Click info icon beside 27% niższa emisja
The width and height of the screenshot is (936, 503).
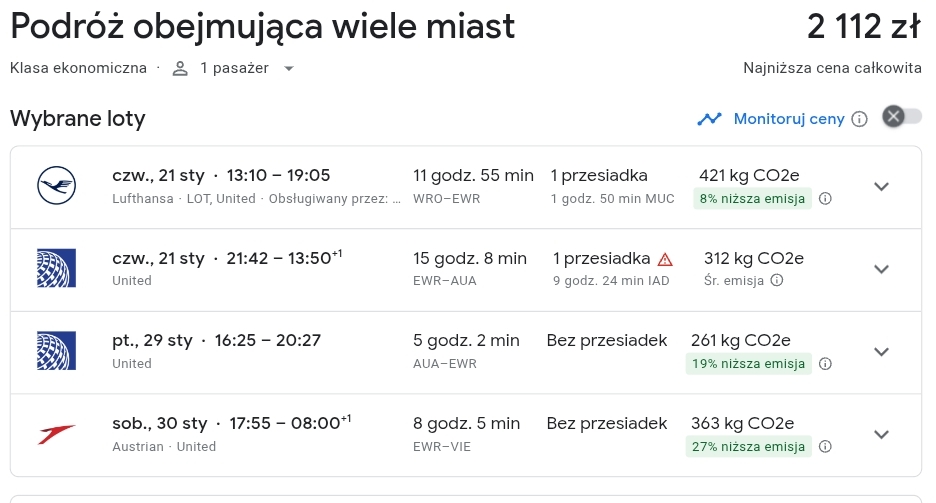tap(825, 446)
